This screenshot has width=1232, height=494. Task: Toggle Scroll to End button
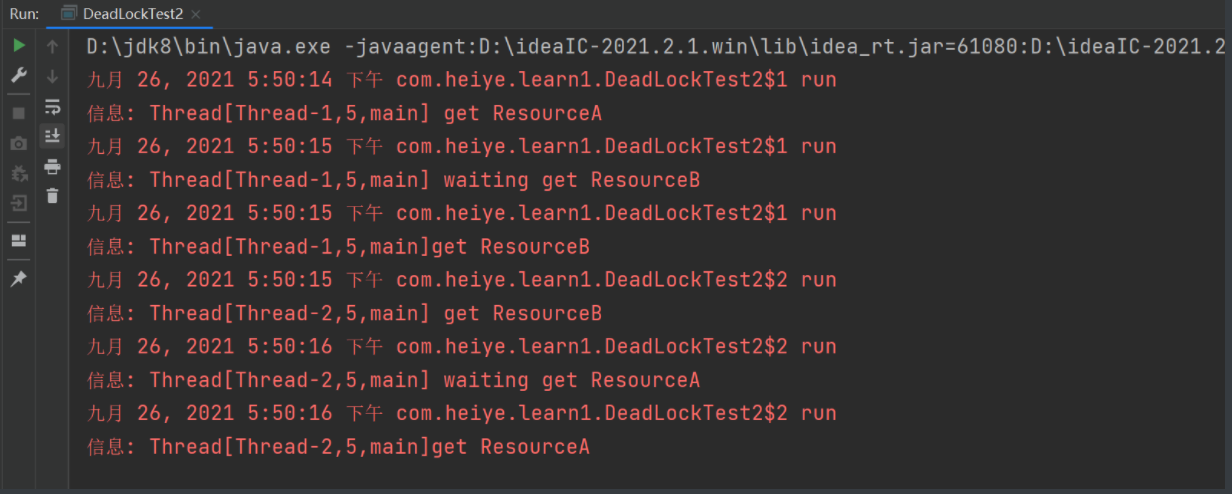(x=53, y=135)
